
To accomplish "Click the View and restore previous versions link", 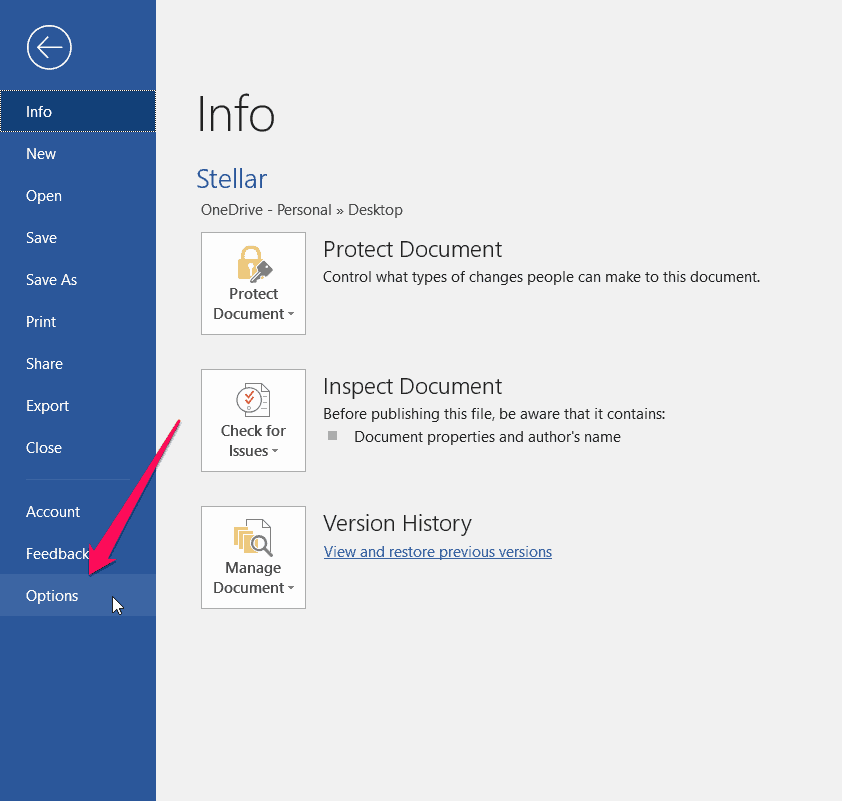I will [437, 552].
